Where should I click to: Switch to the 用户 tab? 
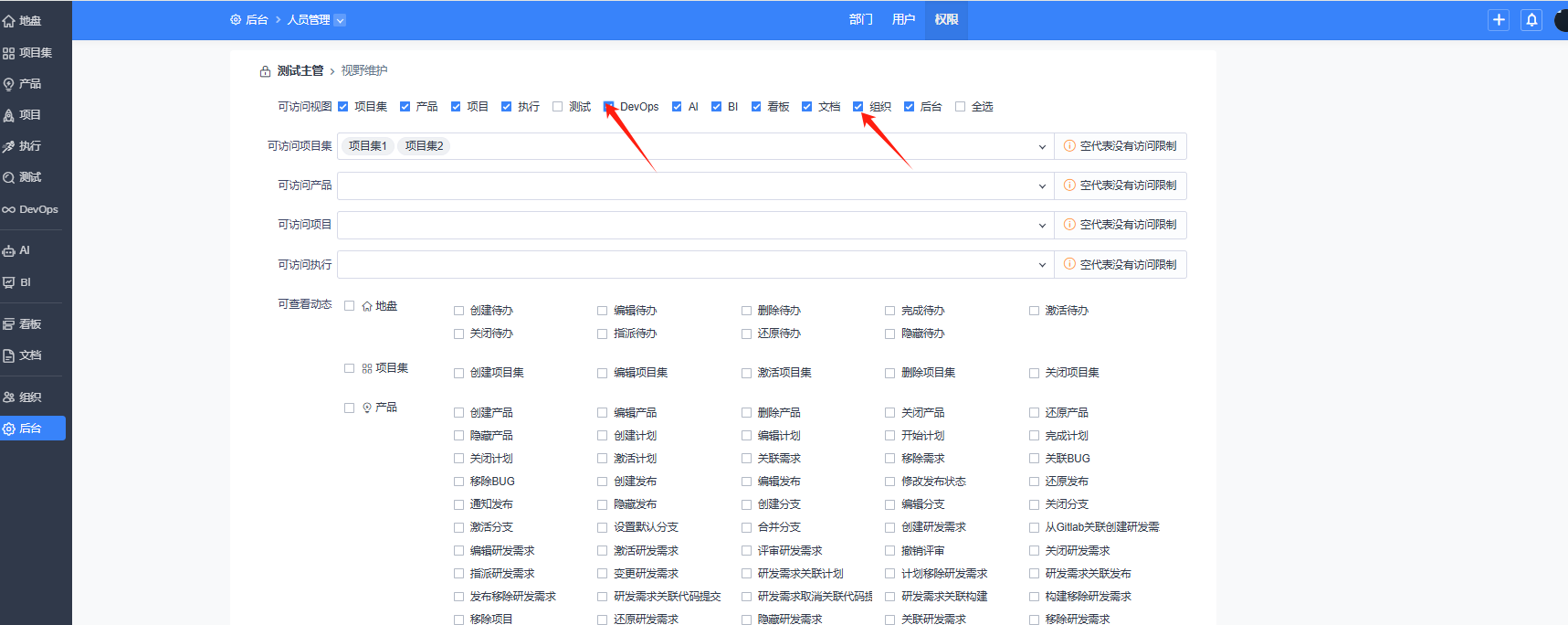coord(903,20)
